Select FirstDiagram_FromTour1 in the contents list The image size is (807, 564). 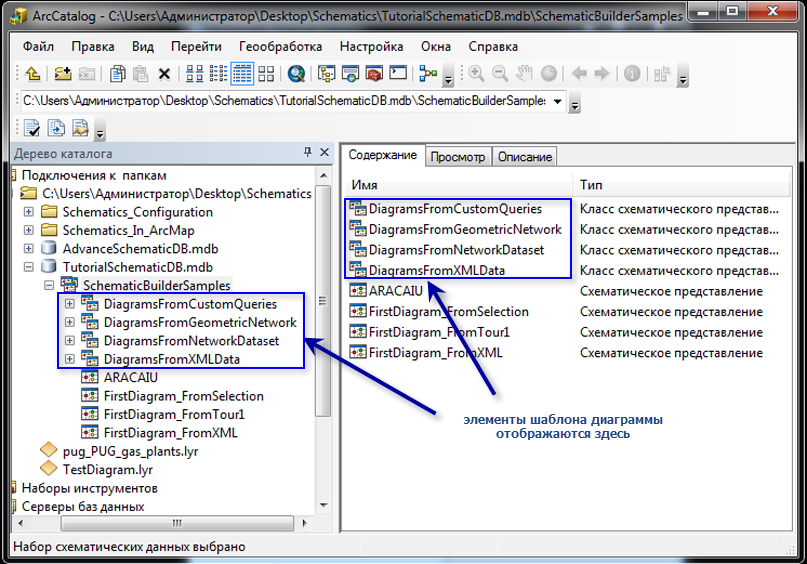(x=439, y=332)
